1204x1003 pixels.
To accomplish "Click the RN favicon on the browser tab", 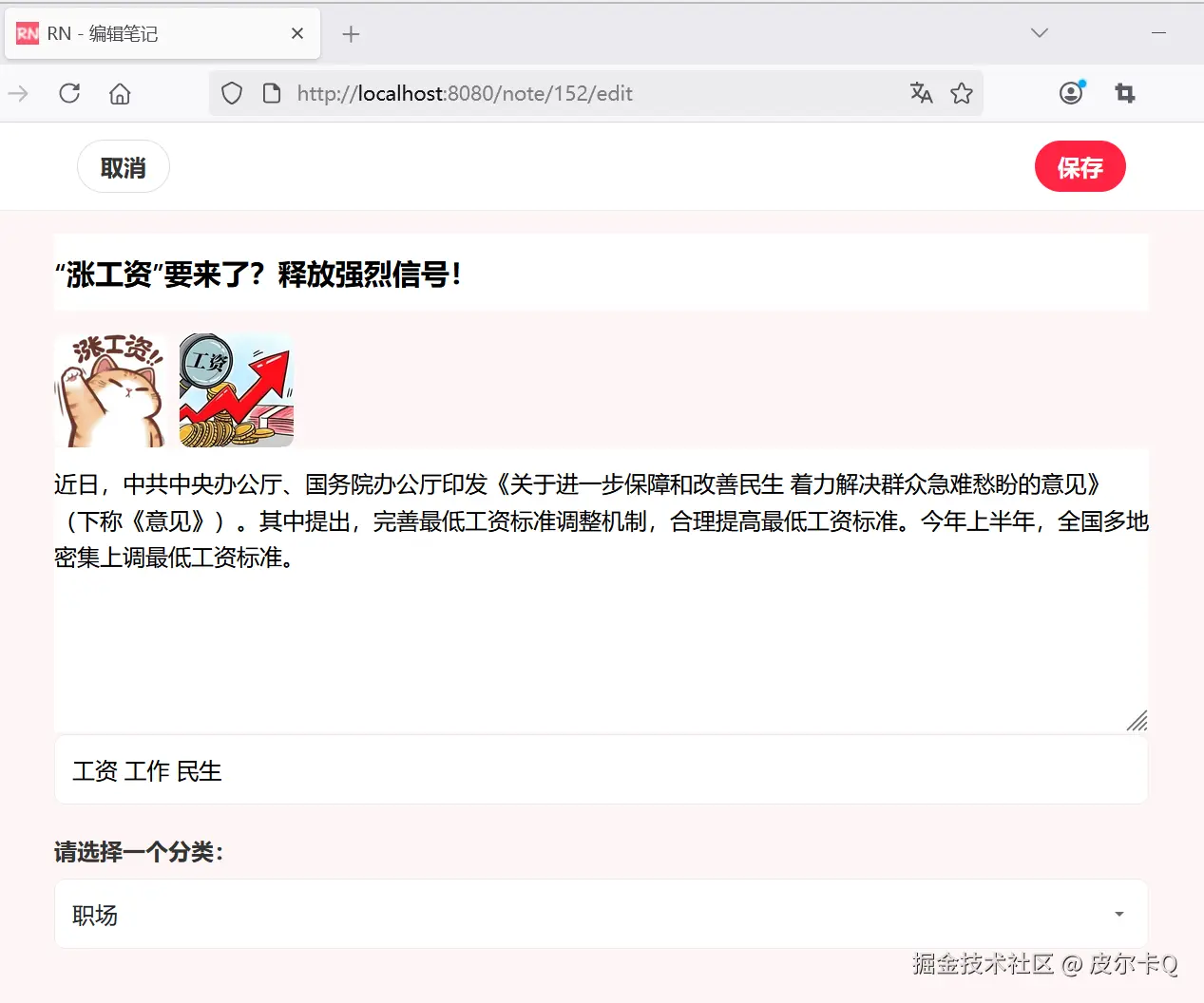I will [26, 32].
